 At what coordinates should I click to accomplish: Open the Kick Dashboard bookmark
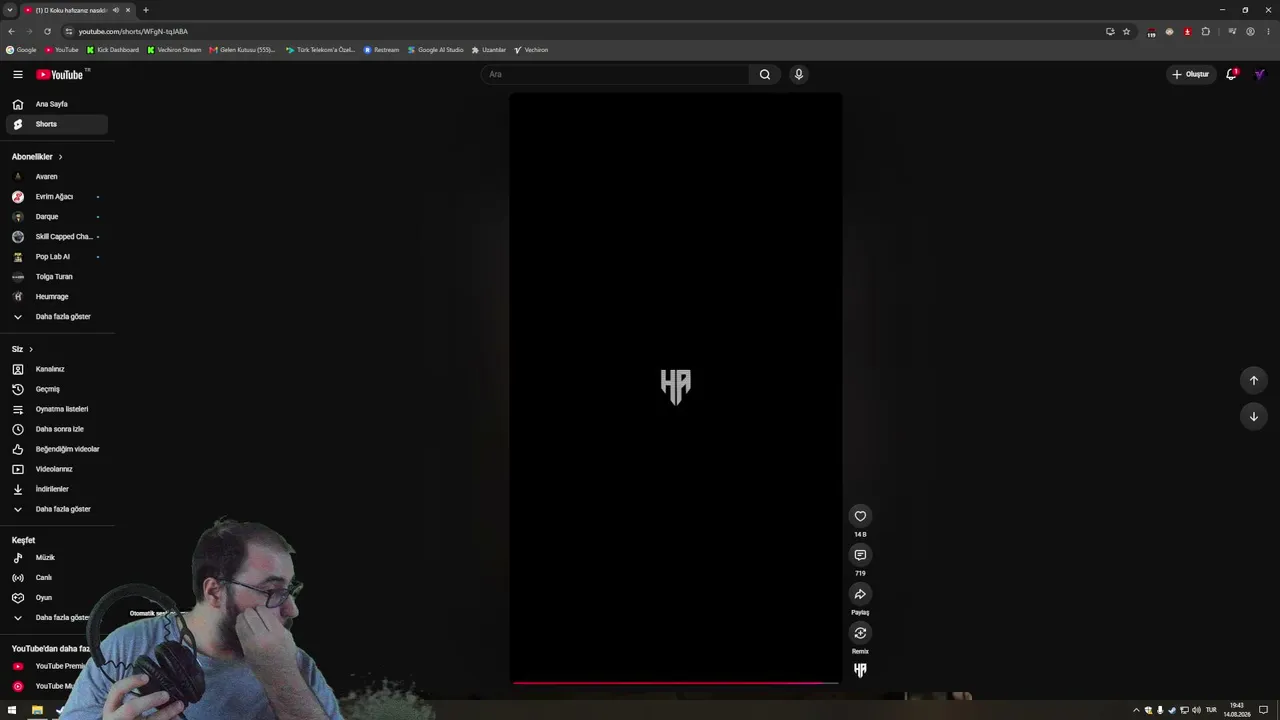coord(113,49)
